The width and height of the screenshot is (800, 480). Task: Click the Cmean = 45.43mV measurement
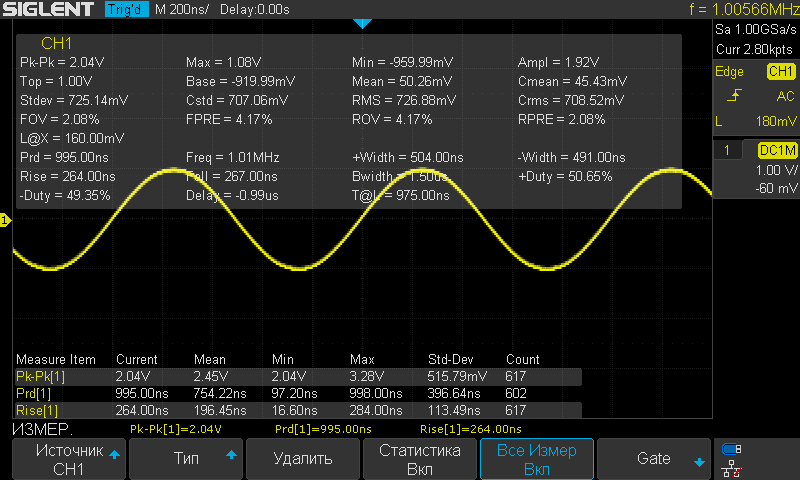(x=572, y=82)
